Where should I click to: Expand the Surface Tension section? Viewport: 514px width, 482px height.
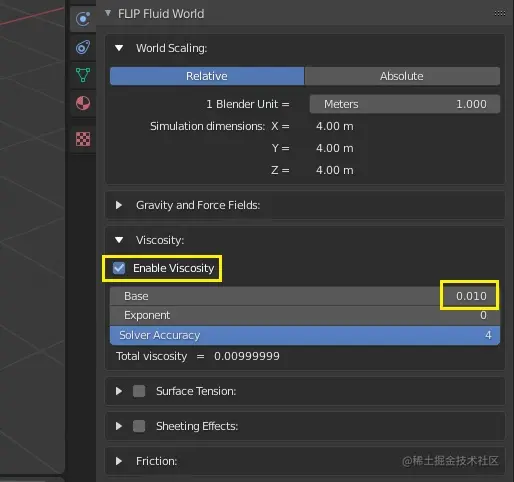[119, 391]
